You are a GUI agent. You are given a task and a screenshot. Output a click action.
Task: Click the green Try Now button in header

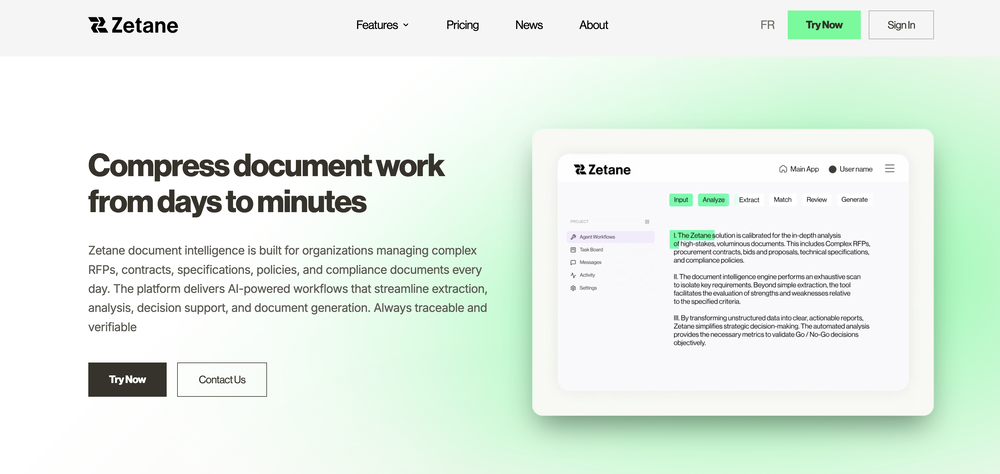click(x=824, y=25)
